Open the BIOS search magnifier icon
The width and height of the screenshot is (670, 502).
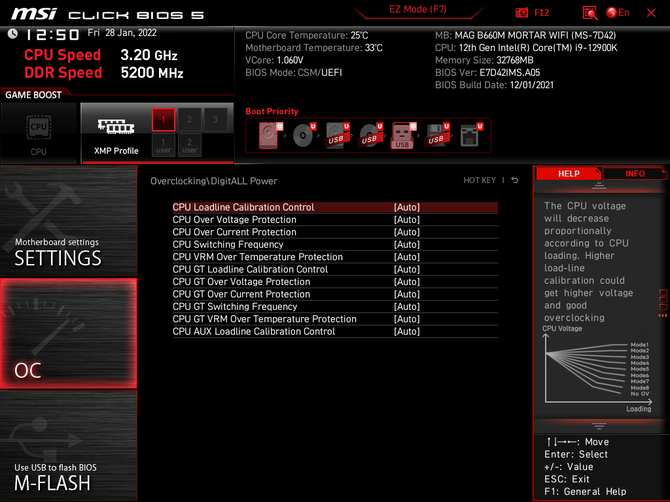(590, 13)
